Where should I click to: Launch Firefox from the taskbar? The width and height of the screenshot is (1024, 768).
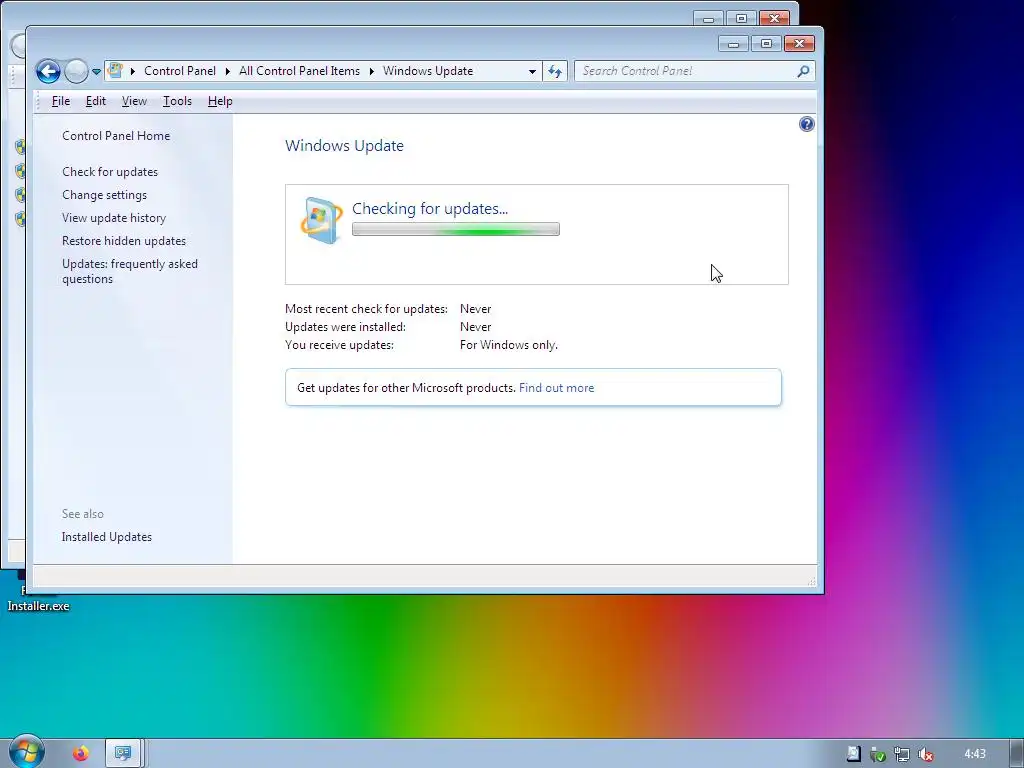[x=80, y=754]
